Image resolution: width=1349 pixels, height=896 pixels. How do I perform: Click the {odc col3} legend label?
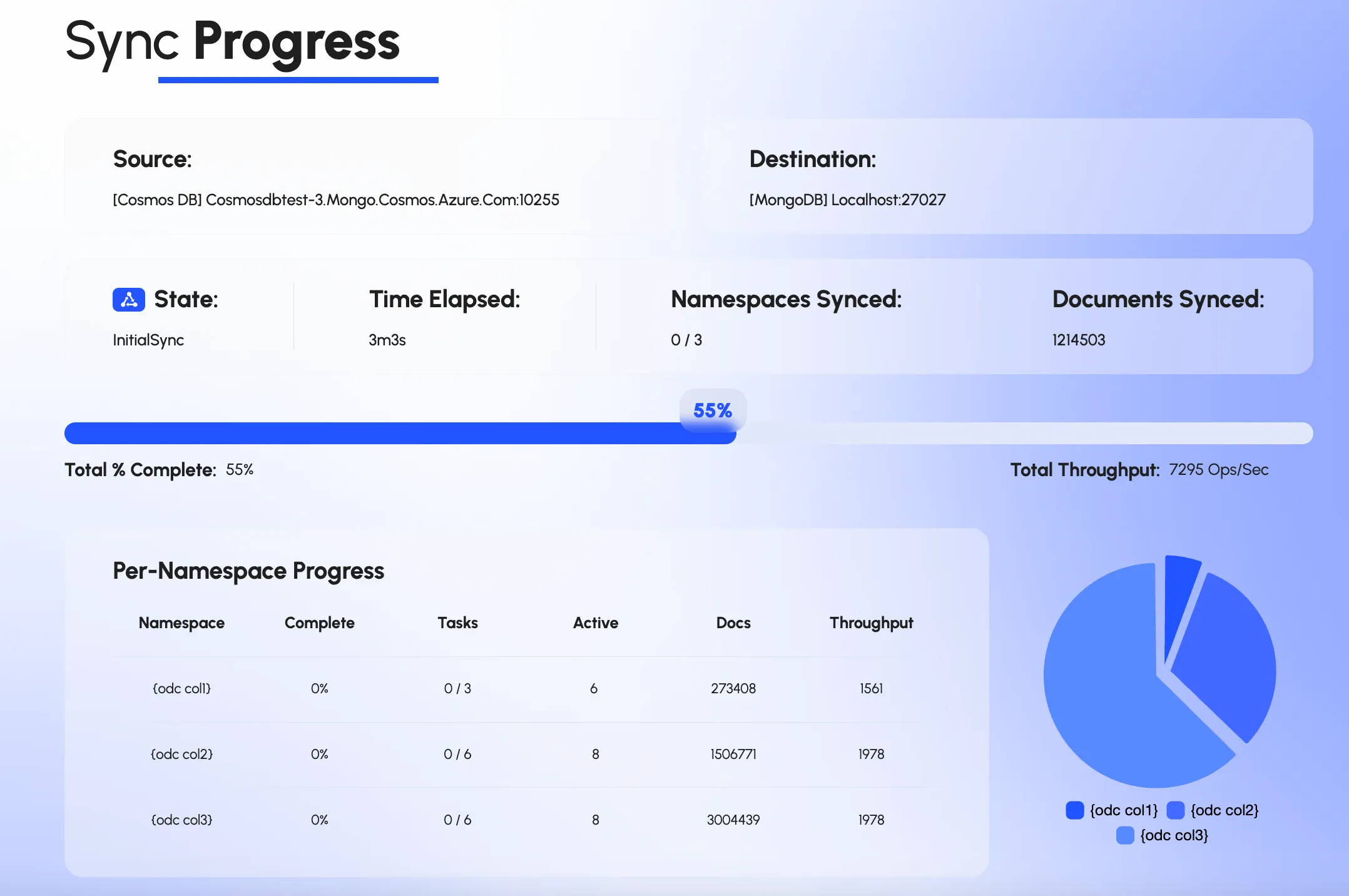(x=1174, y=835)
